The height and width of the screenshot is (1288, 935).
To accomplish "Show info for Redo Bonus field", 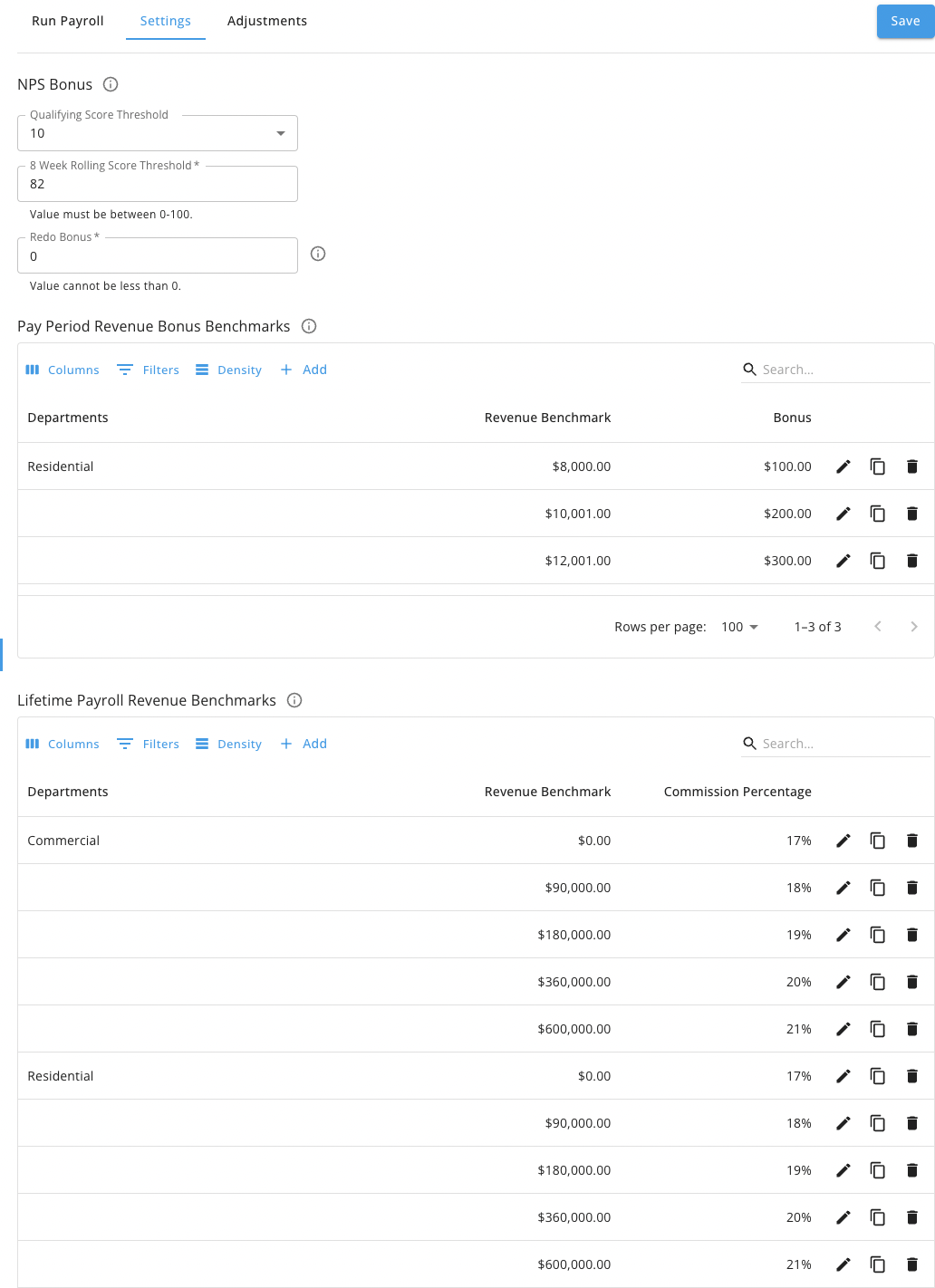I will 318,254.
